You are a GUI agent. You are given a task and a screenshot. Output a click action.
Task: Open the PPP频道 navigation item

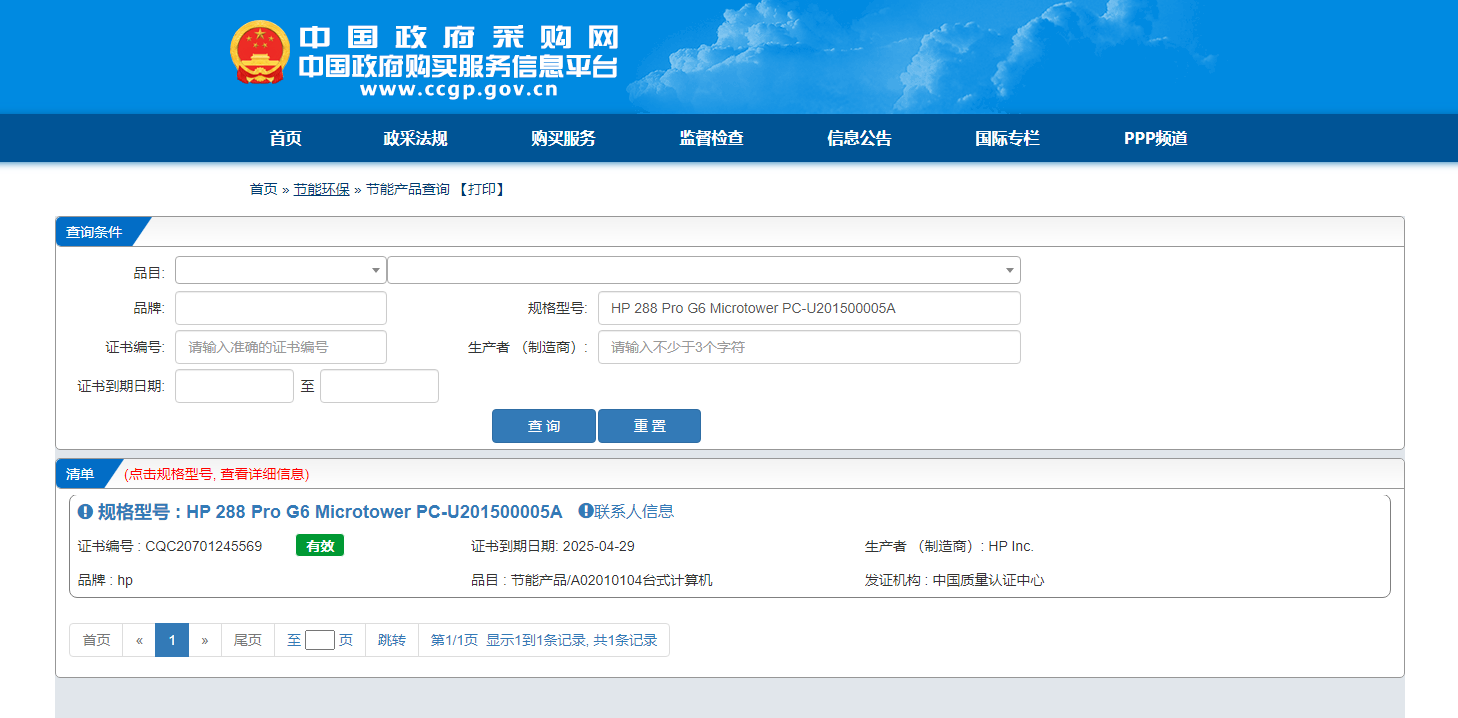[1155, 139]
